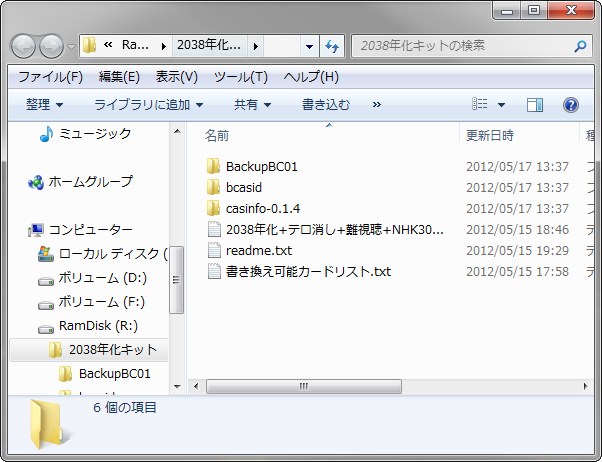Viewport: 602px width, 462px height.
Task: Open the help question mark icon
Action: pos(571,104)
